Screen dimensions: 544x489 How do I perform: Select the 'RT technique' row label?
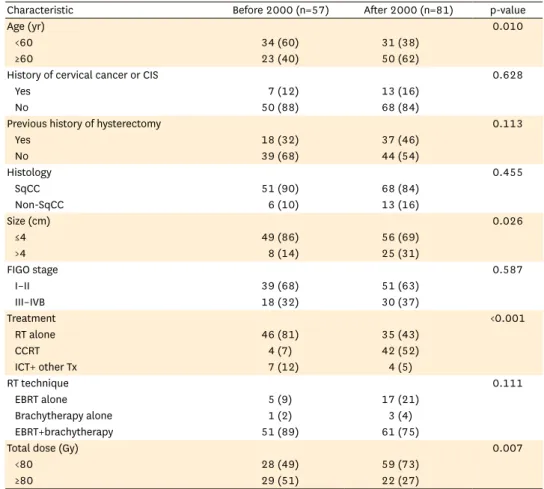(37, 383)
